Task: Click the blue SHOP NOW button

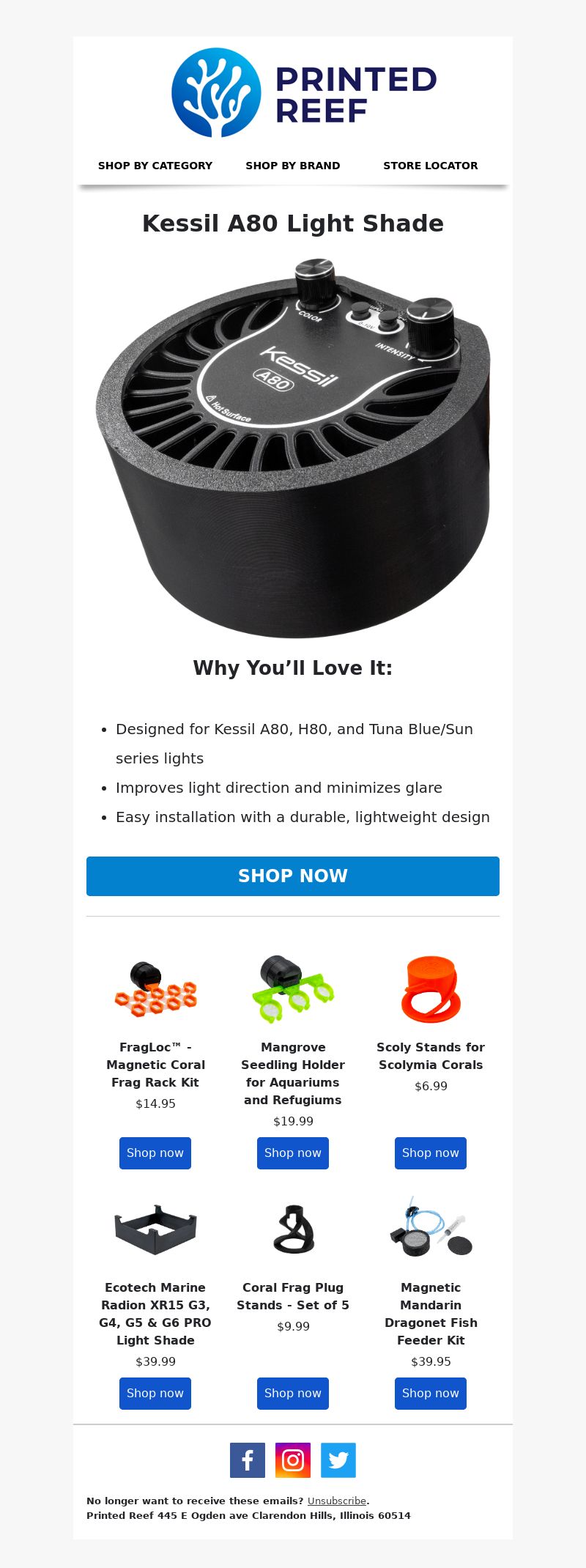Action: coord(293,876)
